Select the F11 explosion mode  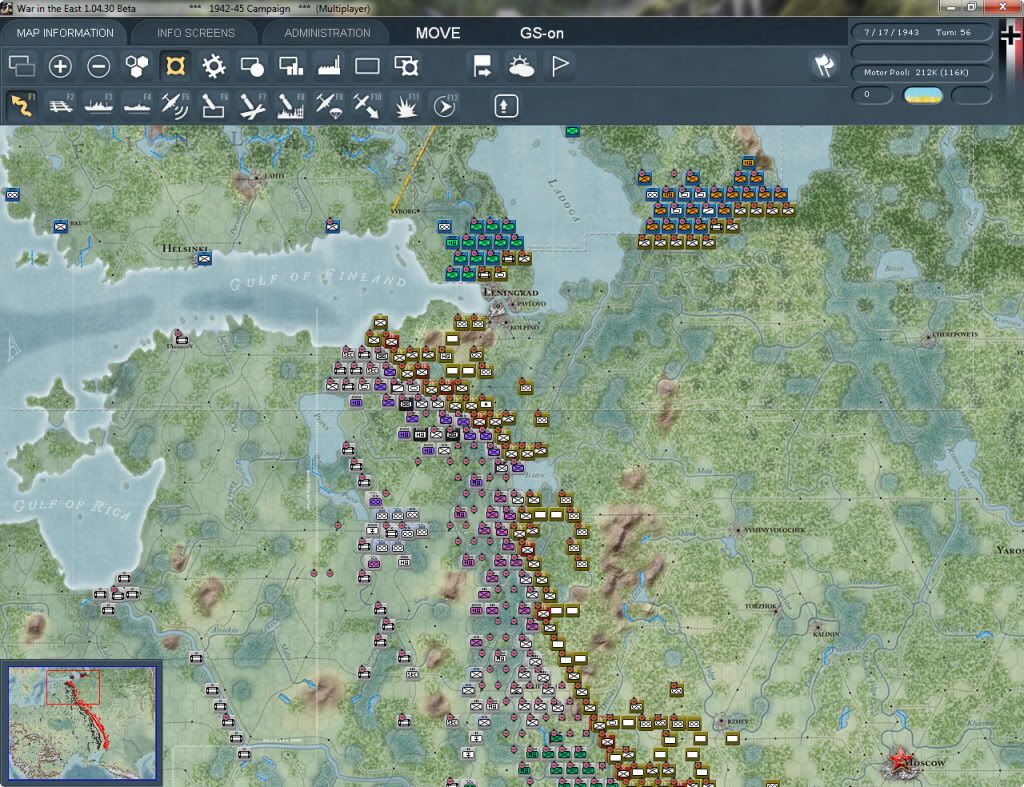click(406, 105)
